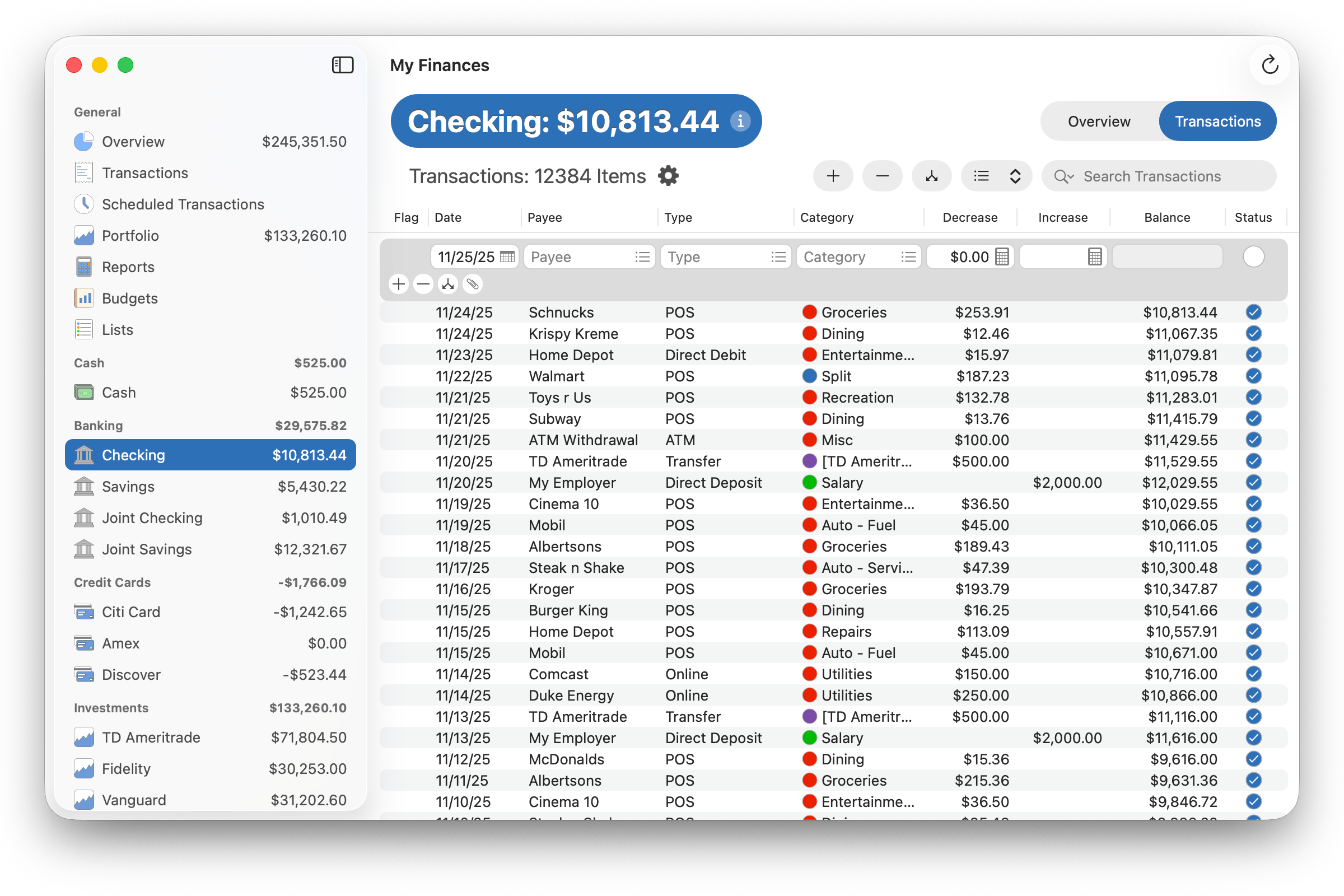1344x896 pixels.
Task: Open the Payee list dropdown
Action: click(642, 257)
